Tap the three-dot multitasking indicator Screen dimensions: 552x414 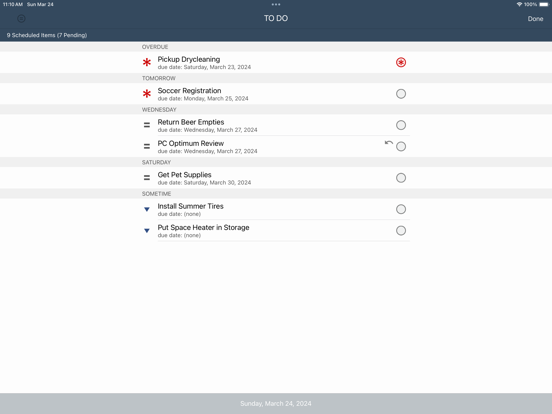(x=276, y=5)
